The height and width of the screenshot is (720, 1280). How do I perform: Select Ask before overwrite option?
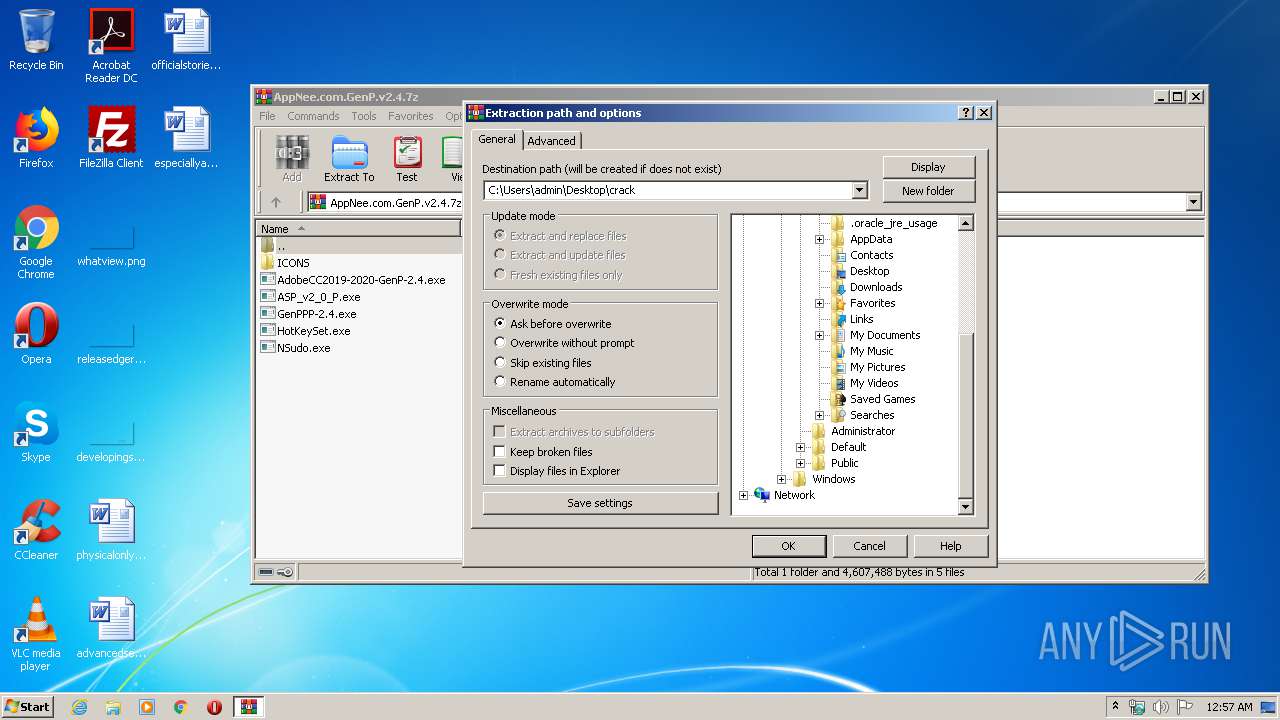tap(552, 324)
